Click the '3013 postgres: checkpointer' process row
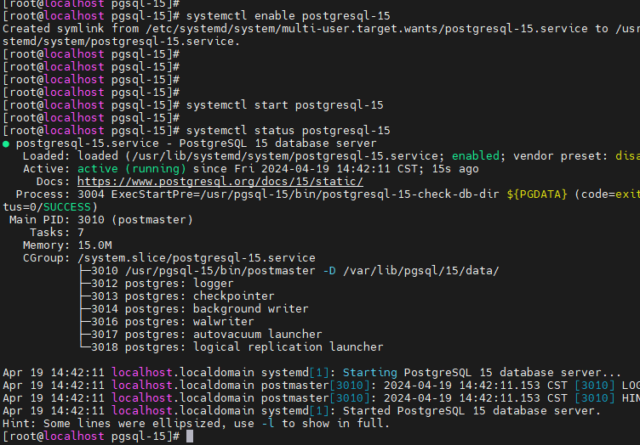The image size is (640, 445). tap(178, 296)
